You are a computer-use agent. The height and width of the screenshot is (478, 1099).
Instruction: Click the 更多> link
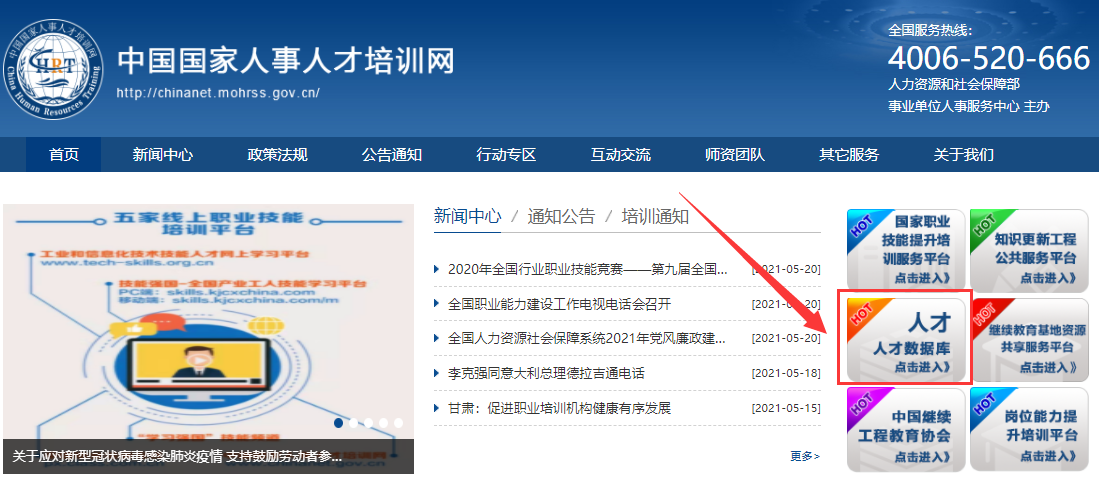point(805,456)
